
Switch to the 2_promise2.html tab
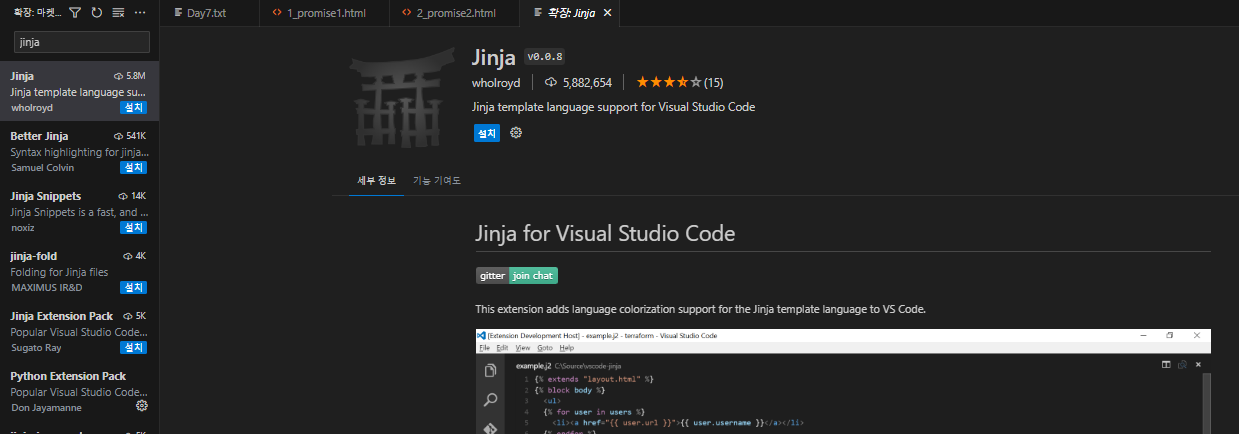coord(456,13)
